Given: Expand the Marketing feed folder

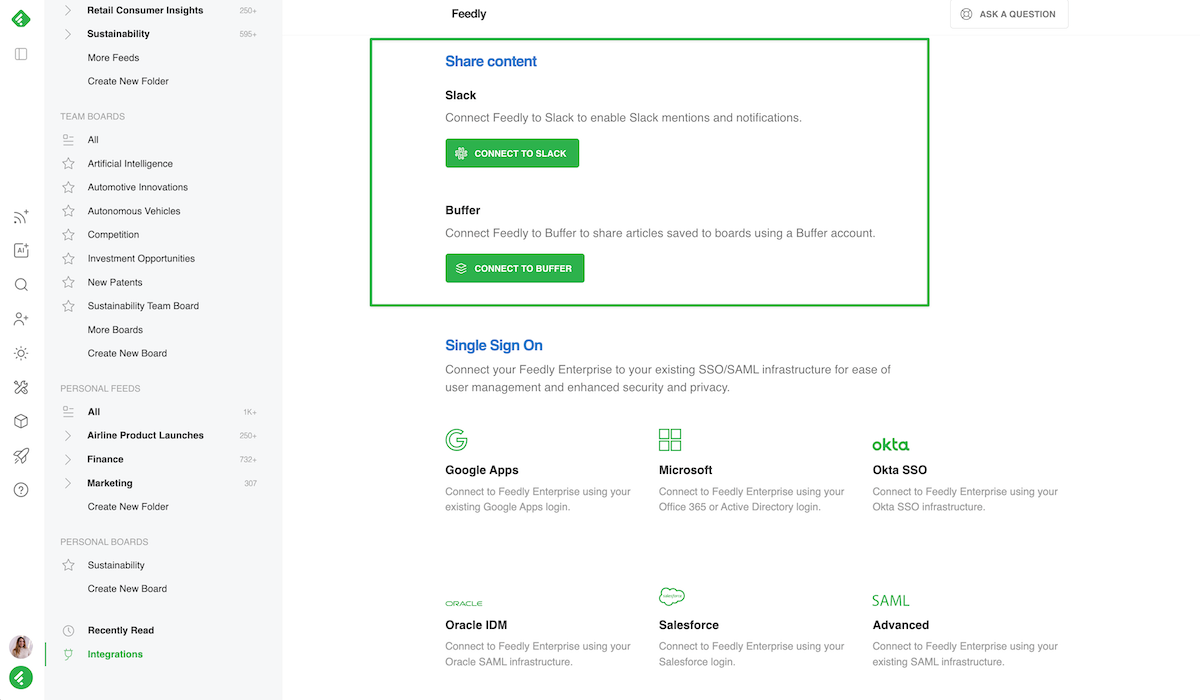Looking at the screenshot, I should [x=68, y=483].
